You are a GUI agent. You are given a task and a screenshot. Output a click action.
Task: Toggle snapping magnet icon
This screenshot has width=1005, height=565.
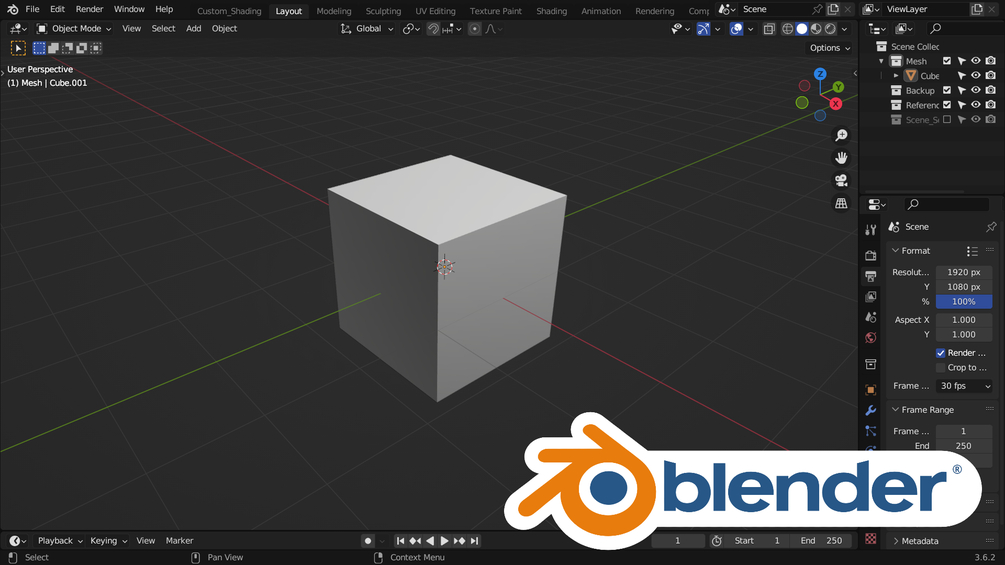coord(433,29)
